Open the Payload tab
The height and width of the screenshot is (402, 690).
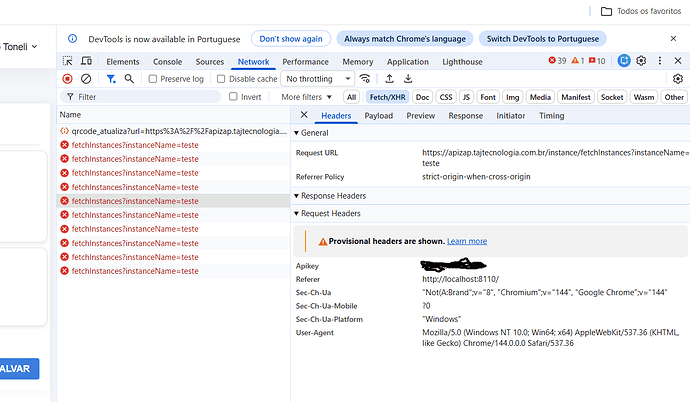(378, 116)
